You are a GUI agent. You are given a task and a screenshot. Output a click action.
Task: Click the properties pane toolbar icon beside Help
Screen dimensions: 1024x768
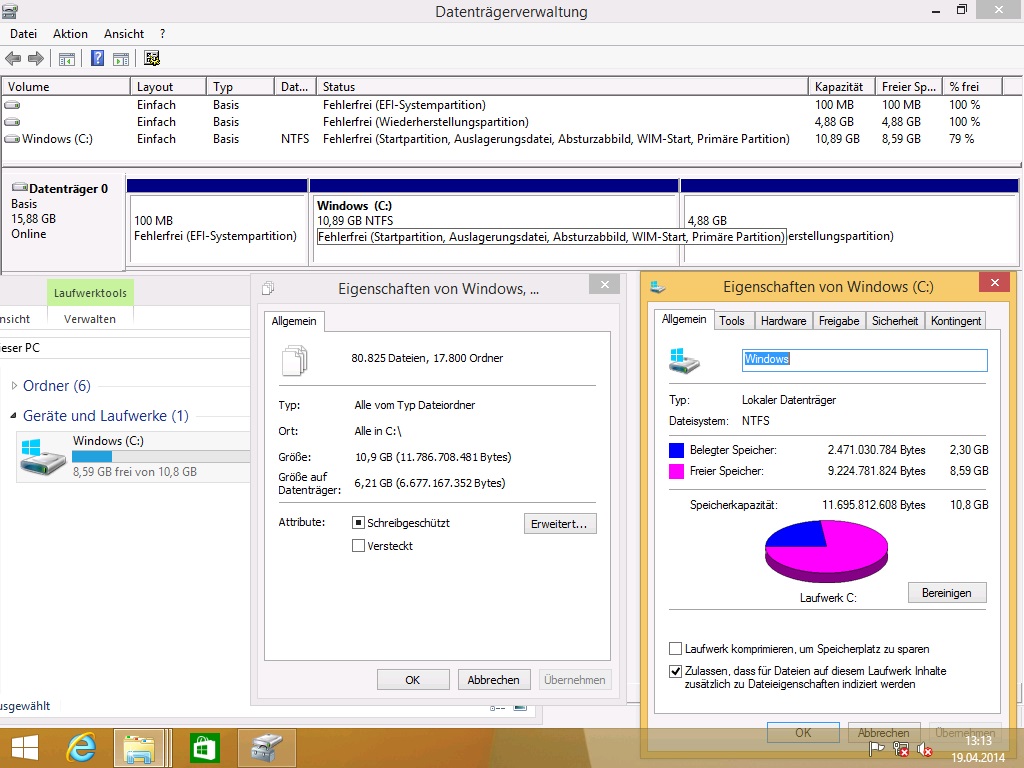click(121, 59)
